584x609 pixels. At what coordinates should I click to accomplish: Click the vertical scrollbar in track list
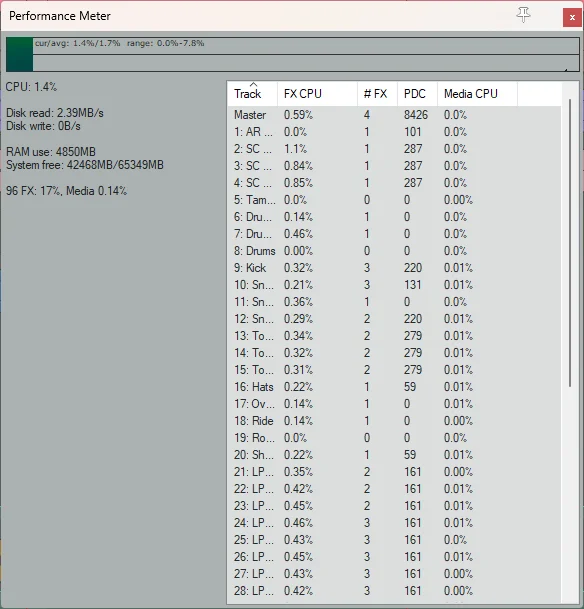click(x=570, y=243)
